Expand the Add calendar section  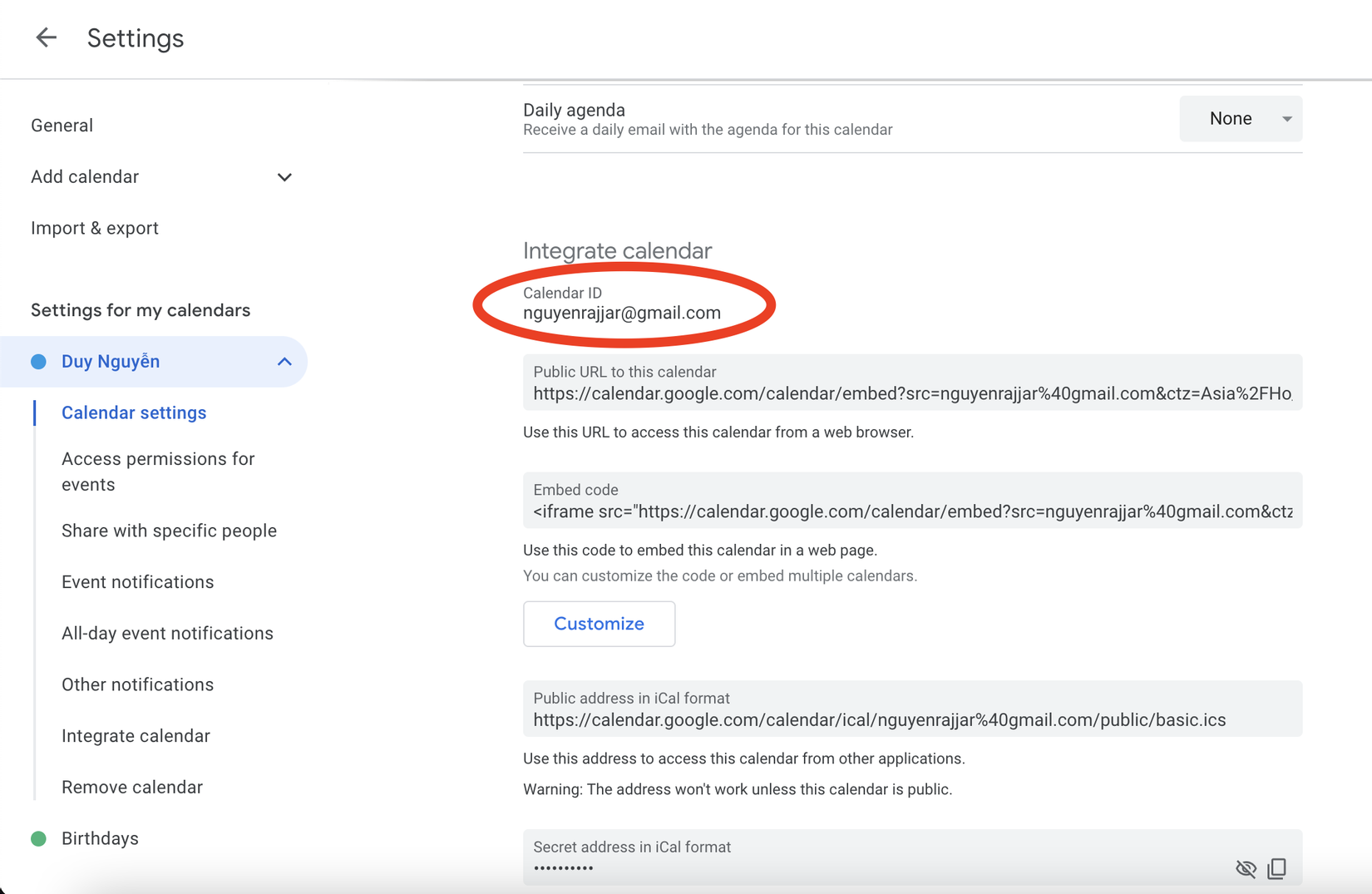point(284,177)
